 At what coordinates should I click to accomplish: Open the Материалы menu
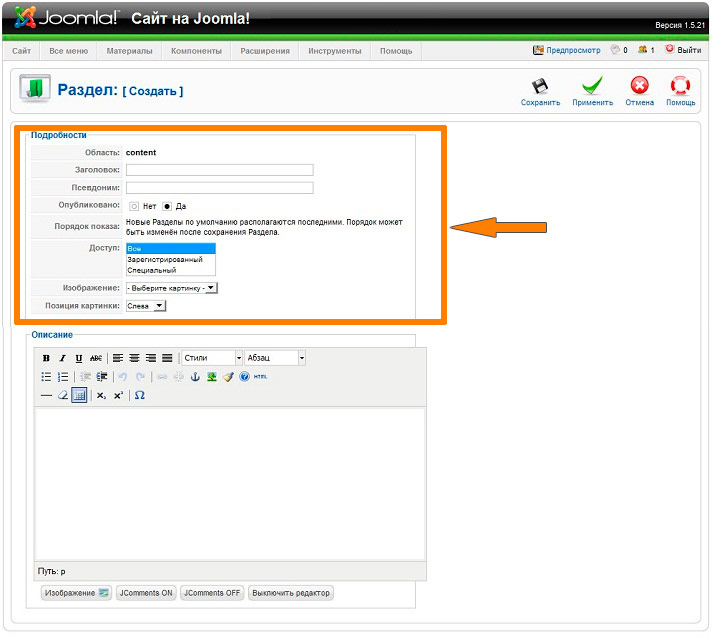130,50
